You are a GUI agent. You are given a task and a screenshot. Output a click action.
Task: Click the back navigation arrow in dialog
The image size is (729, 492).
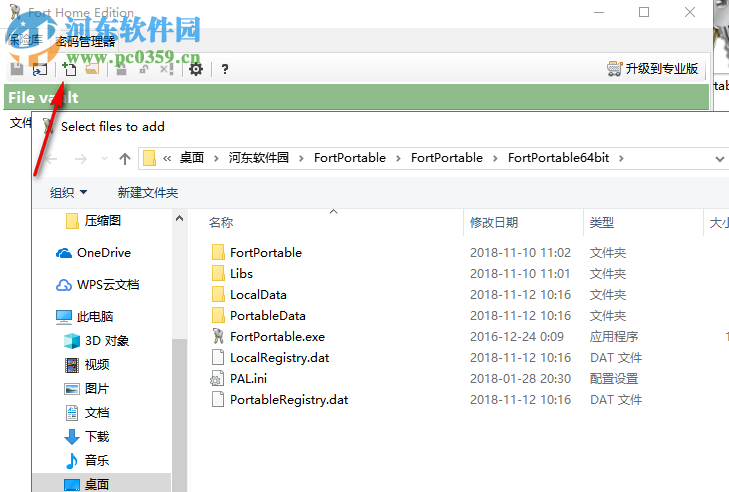[x=51, y=159]
